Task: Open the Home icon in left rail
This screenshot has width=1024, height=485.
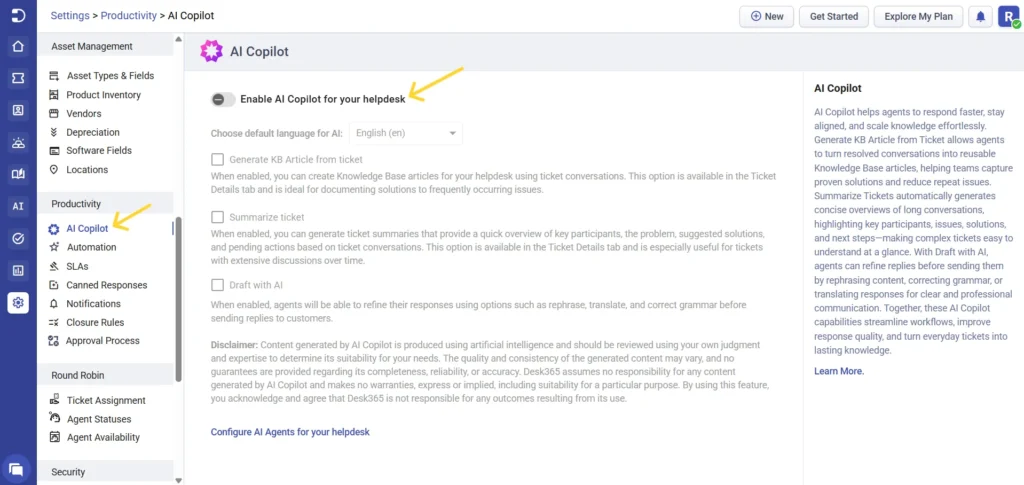Action: tap(17, 46)
